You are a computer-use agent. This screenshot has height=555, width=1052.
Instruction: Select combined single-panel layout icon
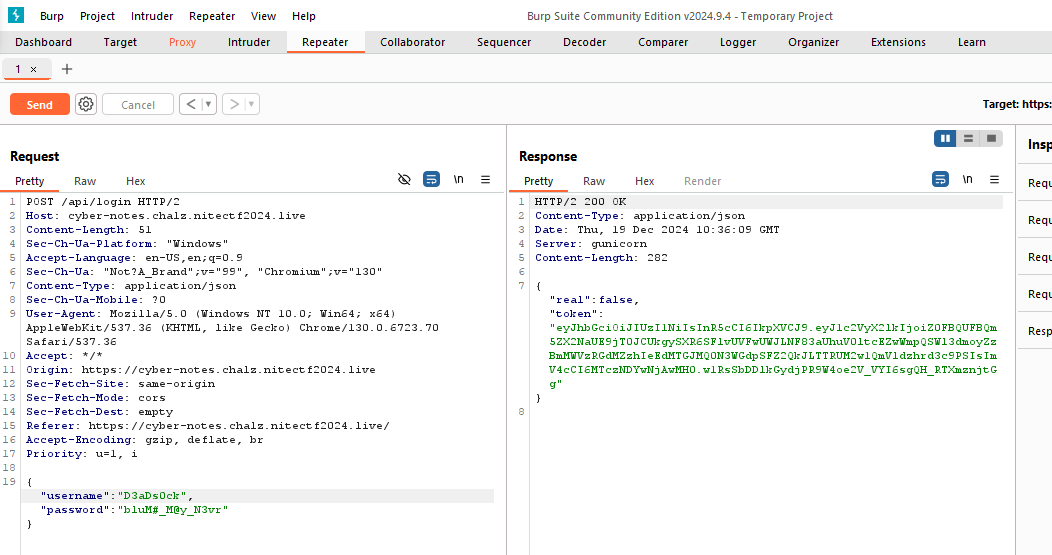click(991, 138)
